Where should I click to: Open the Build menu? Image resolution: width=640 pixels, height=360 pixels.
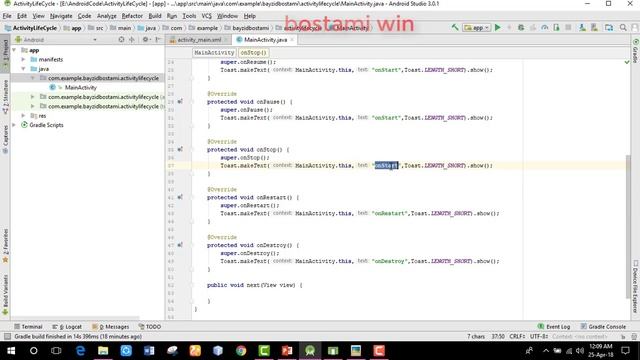155,16
